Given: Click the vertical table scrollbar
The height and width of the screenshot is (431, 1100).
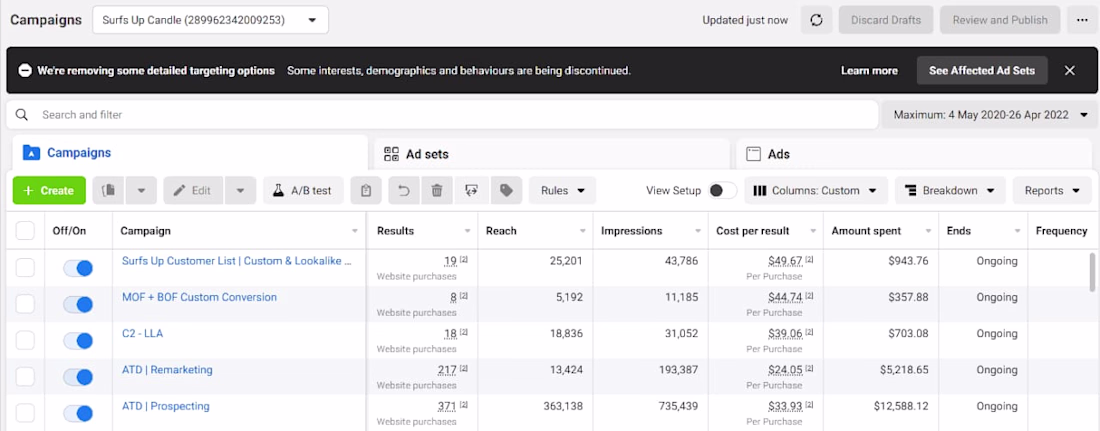Looking at the screenshot, I should [x=1091, y=272].
